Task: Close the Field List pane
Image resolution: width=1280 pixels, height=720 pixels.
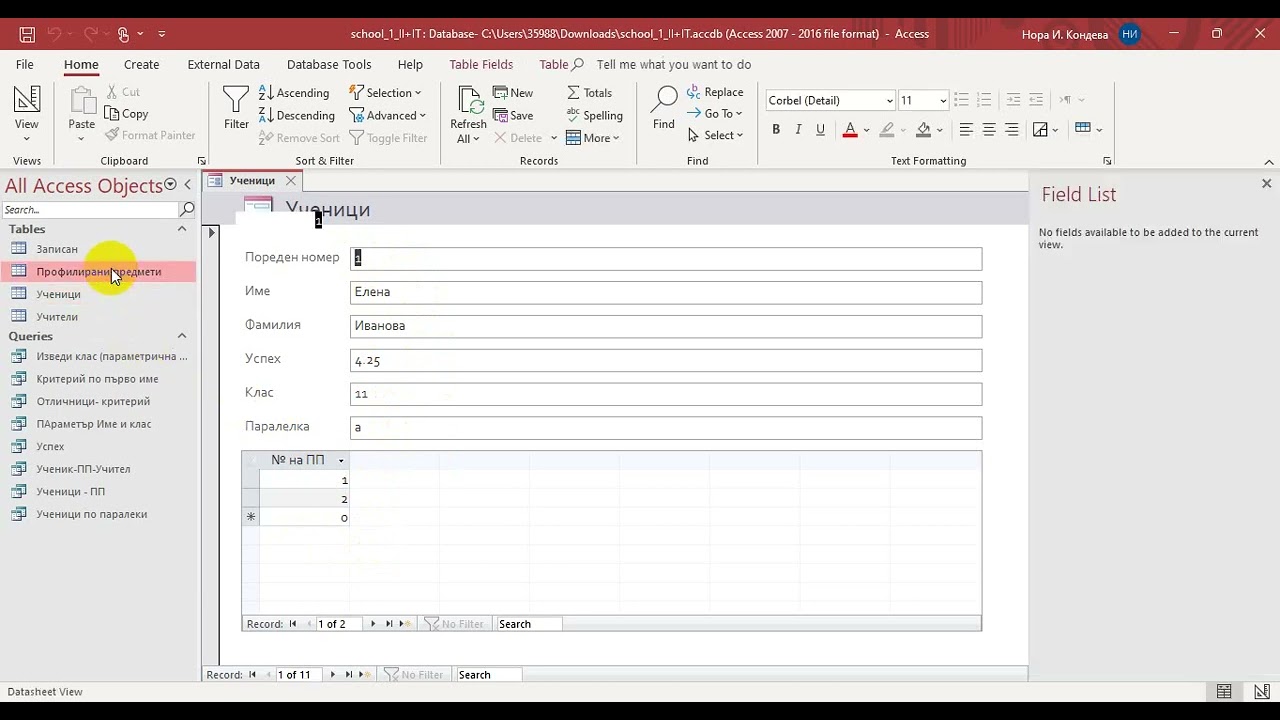Action: (1266, 184)
